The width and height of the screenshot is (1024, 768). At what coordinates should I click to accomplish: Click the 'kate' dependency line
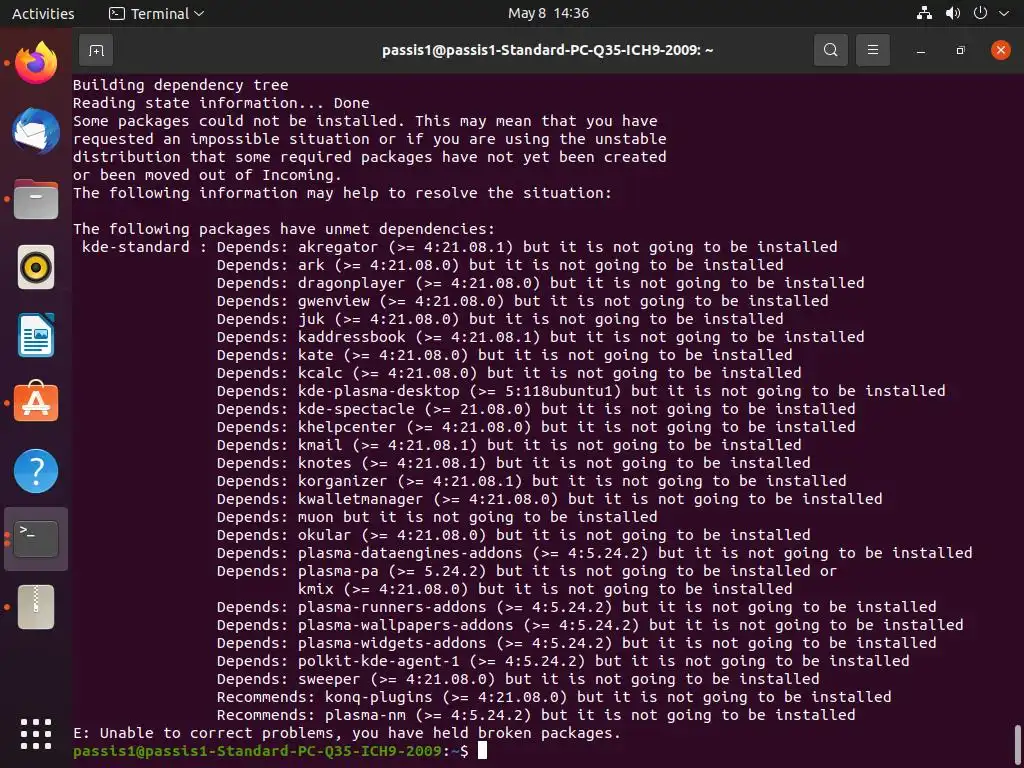[x=505, y=355]
